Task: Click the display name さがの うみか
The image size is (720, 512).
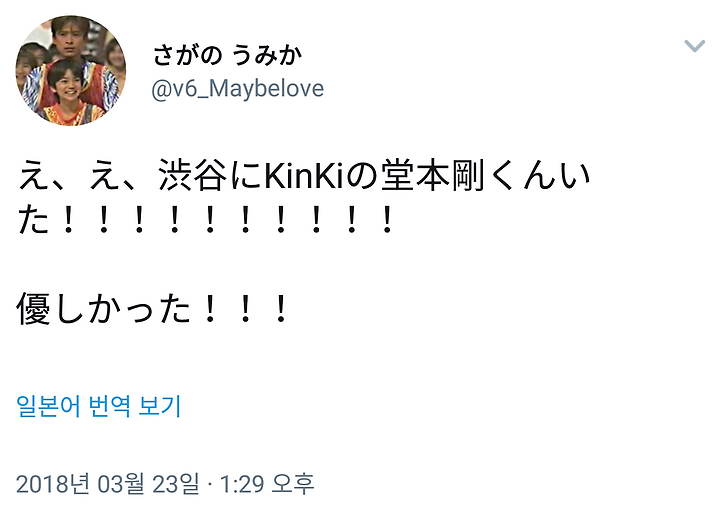Action: (227, 55)
